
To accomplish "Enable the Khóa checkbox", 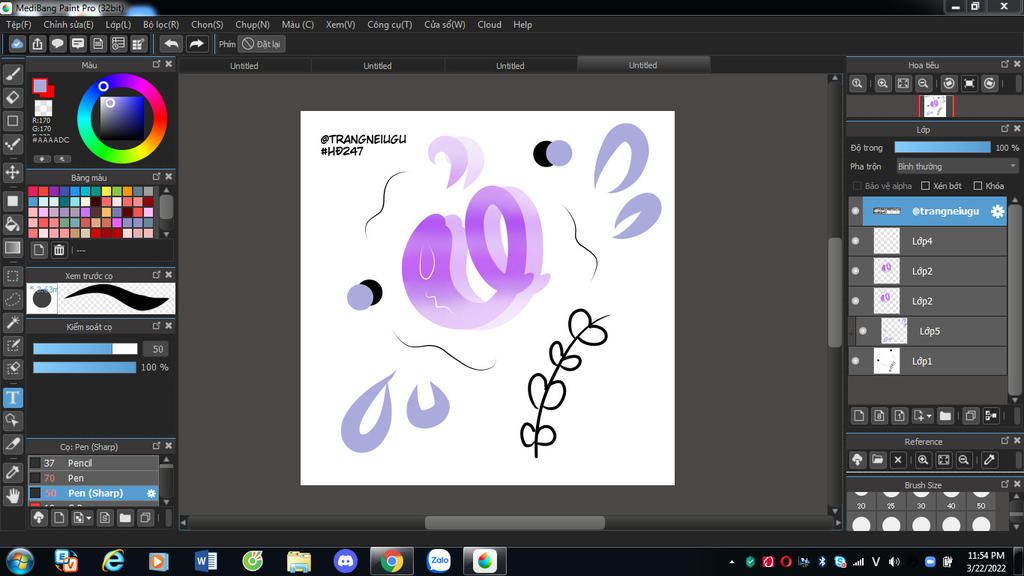I will point(978,186).
